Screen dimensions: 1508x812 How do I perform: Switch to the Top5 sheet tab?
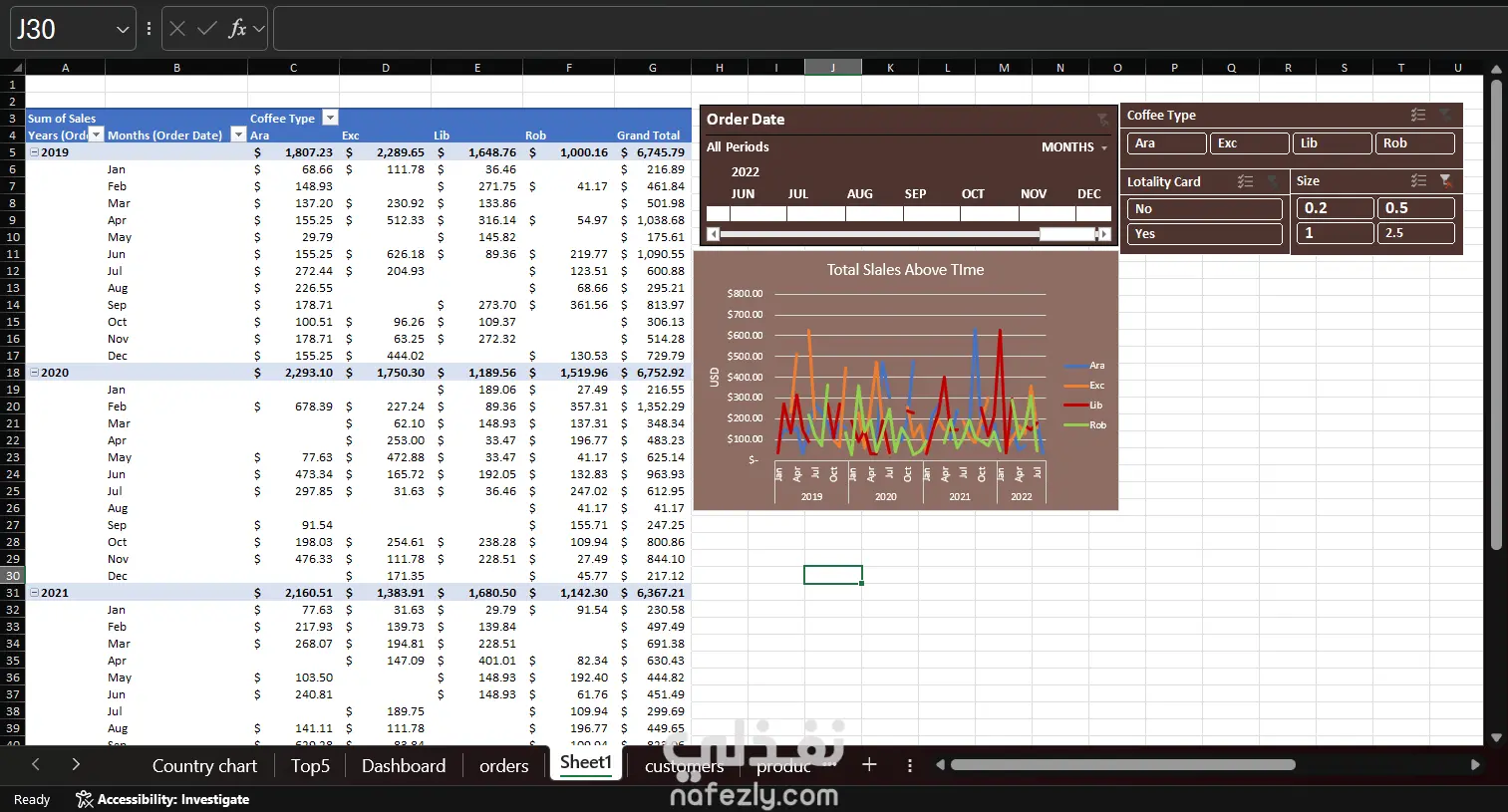[x=310, y=765]
